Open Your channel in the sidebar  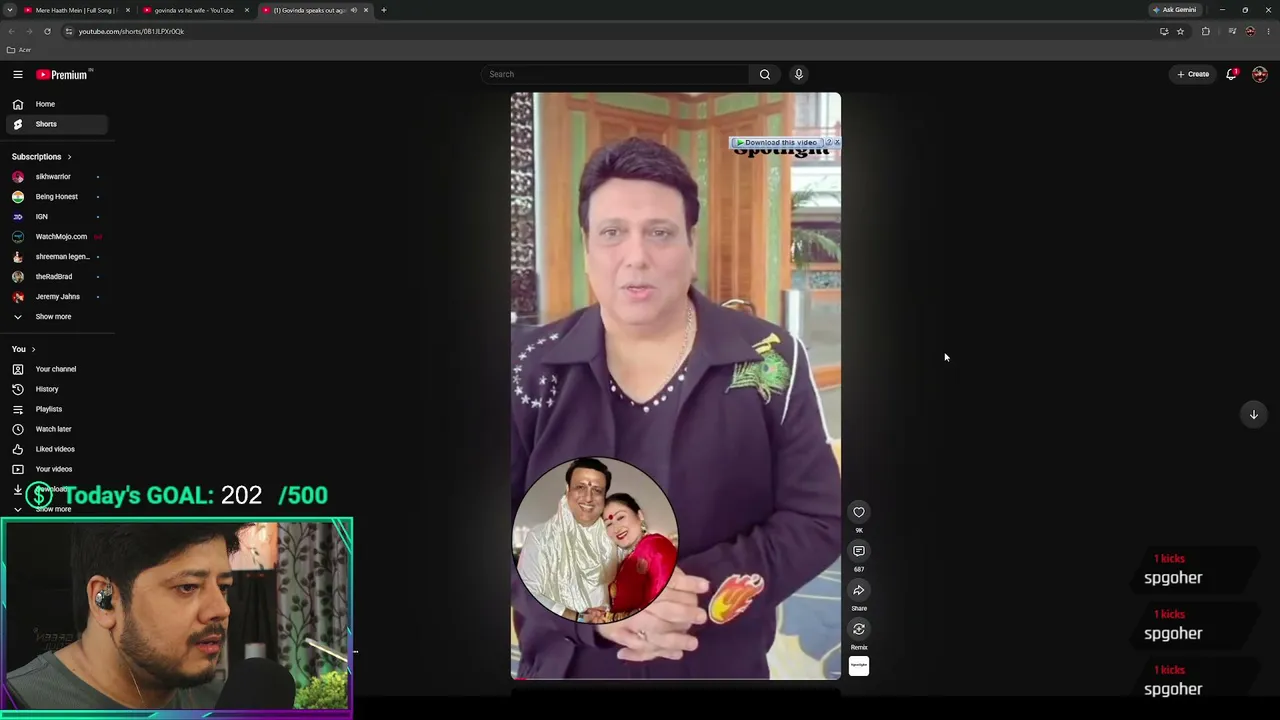(x=58, y=369)
